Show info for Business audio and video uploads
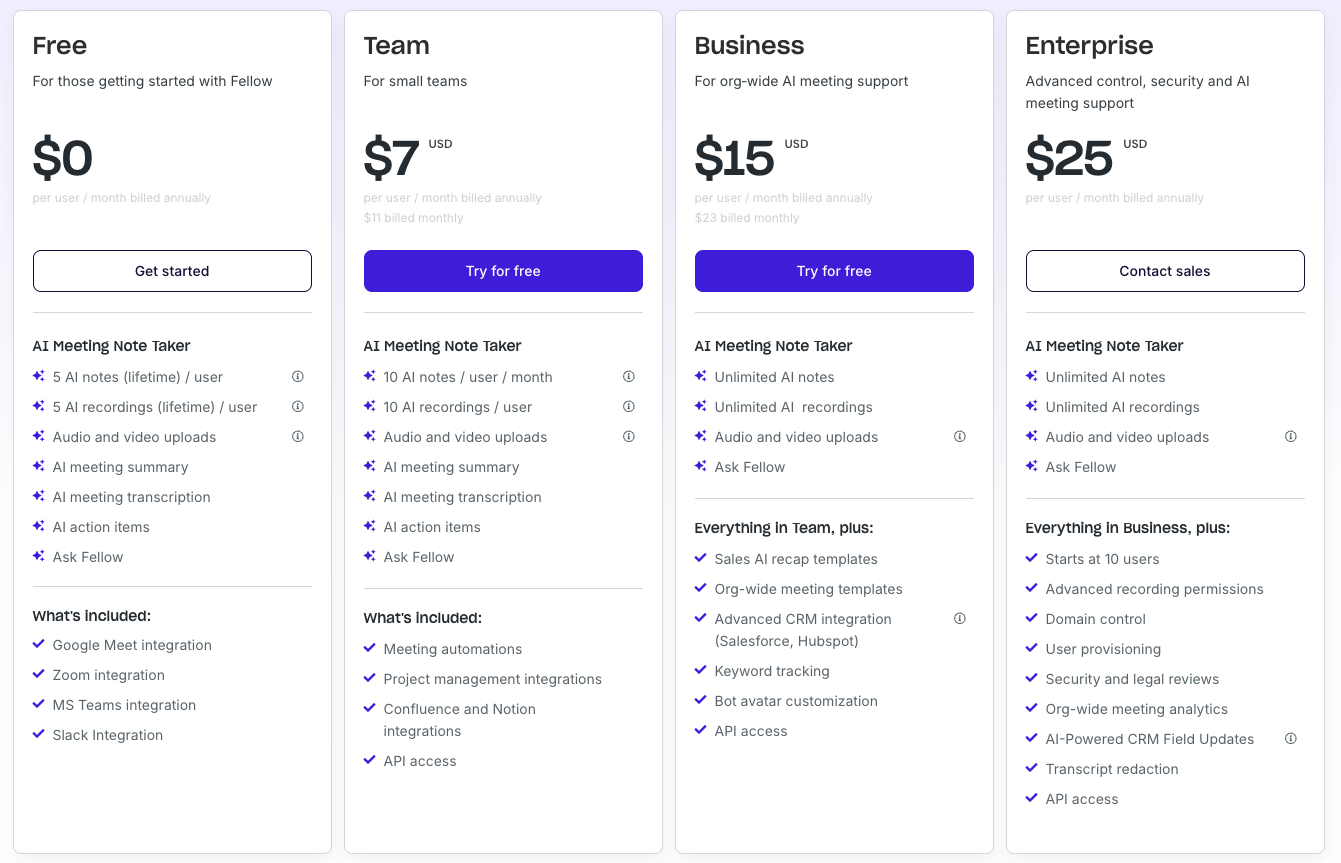 (x=959, y=436)
